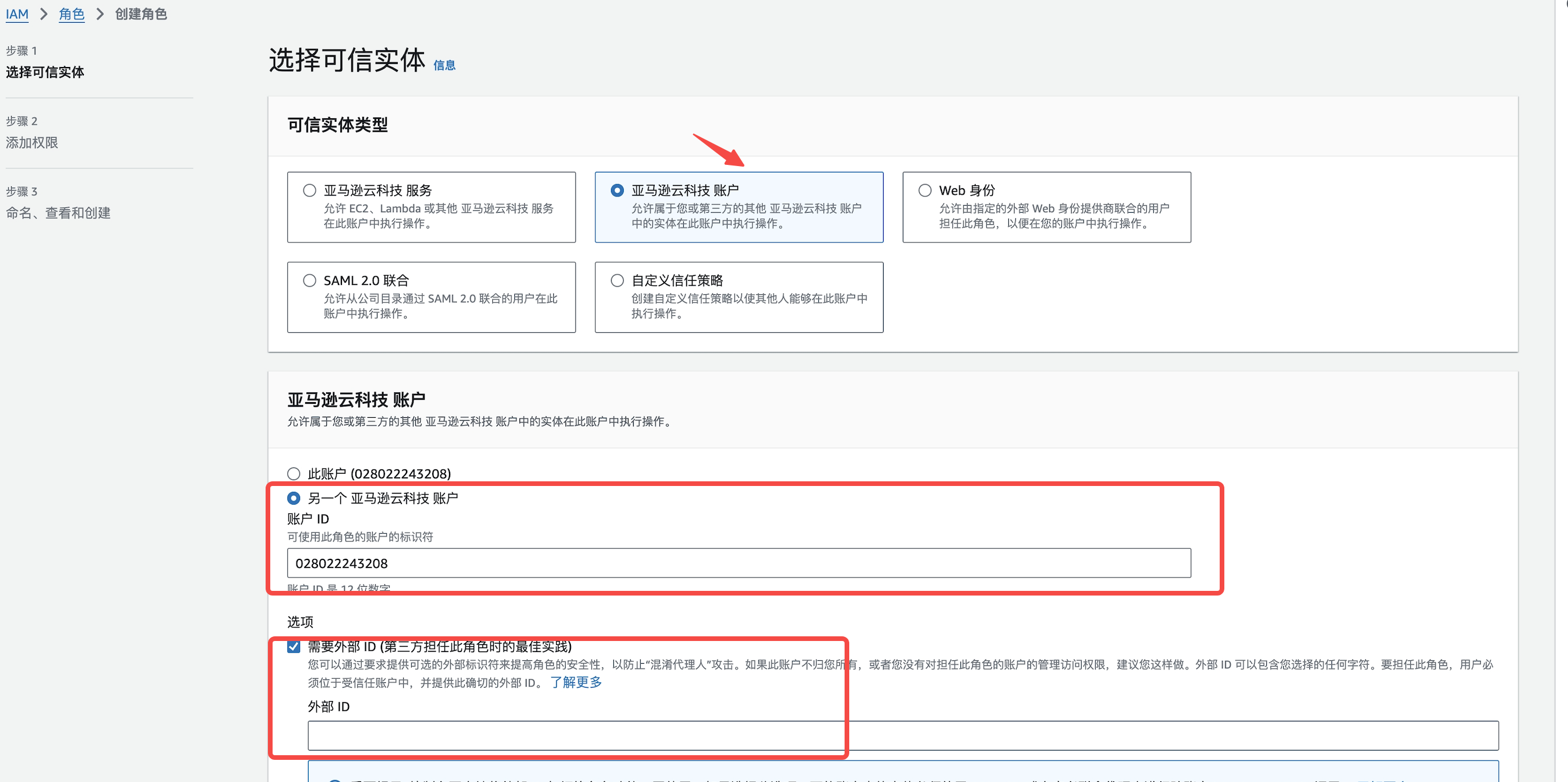Uncheck the 需要外部 ID checkbox
The height and width of the screenshot is (782, 1568).
pyautogui.click(x=294, y=647)
